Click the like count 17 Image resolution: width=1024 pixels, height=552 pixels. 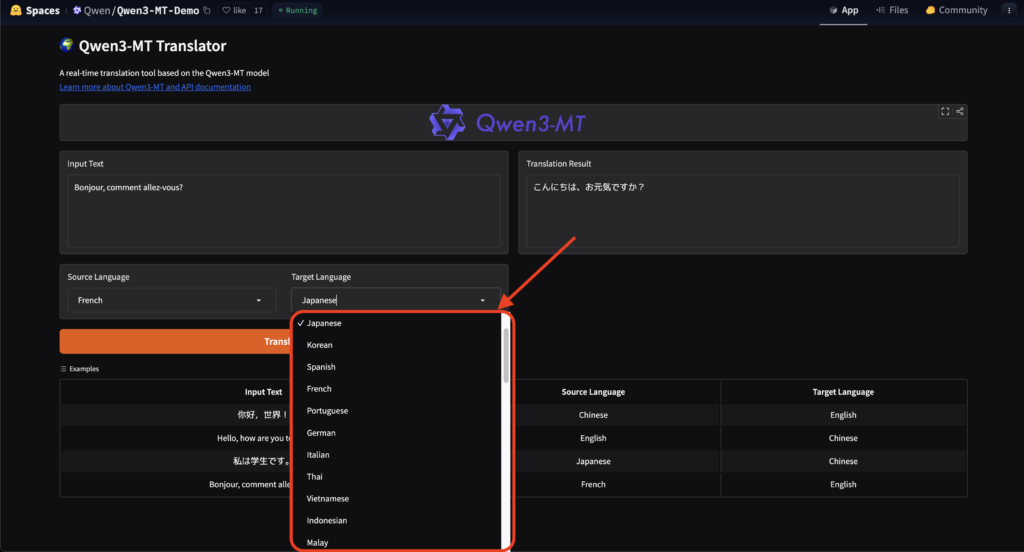click(258, 10)
